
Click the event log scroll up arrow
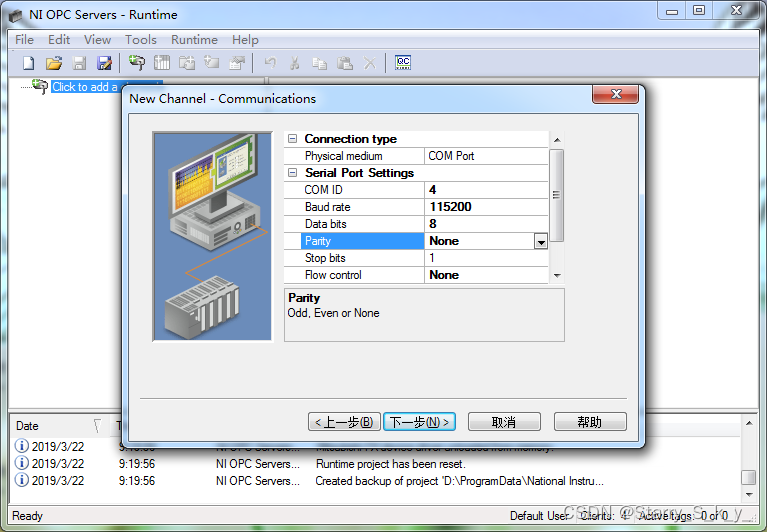click(x=749, y=422)
